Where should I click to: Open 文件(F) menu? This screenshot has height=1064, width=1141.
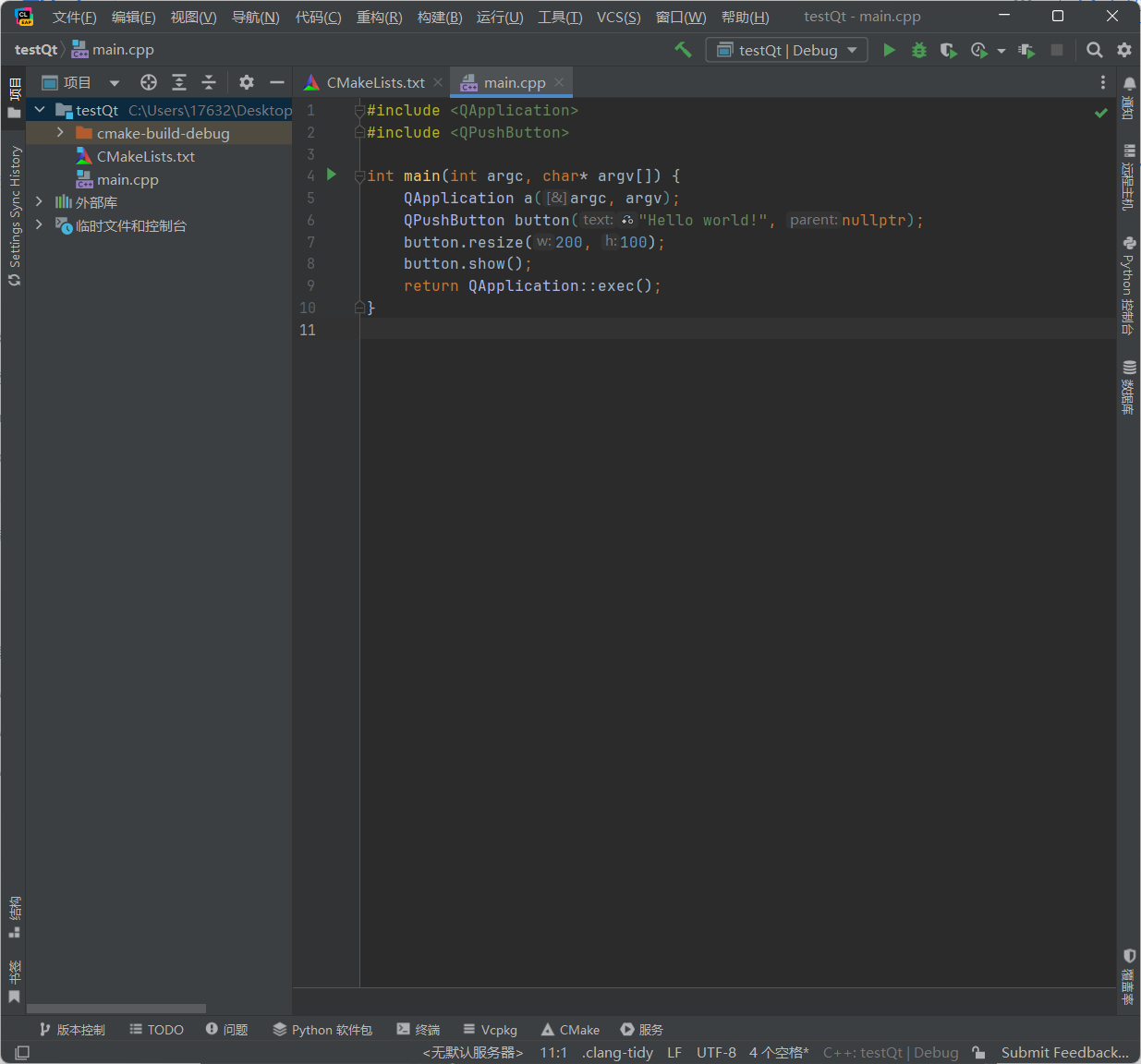click(74, 18)
